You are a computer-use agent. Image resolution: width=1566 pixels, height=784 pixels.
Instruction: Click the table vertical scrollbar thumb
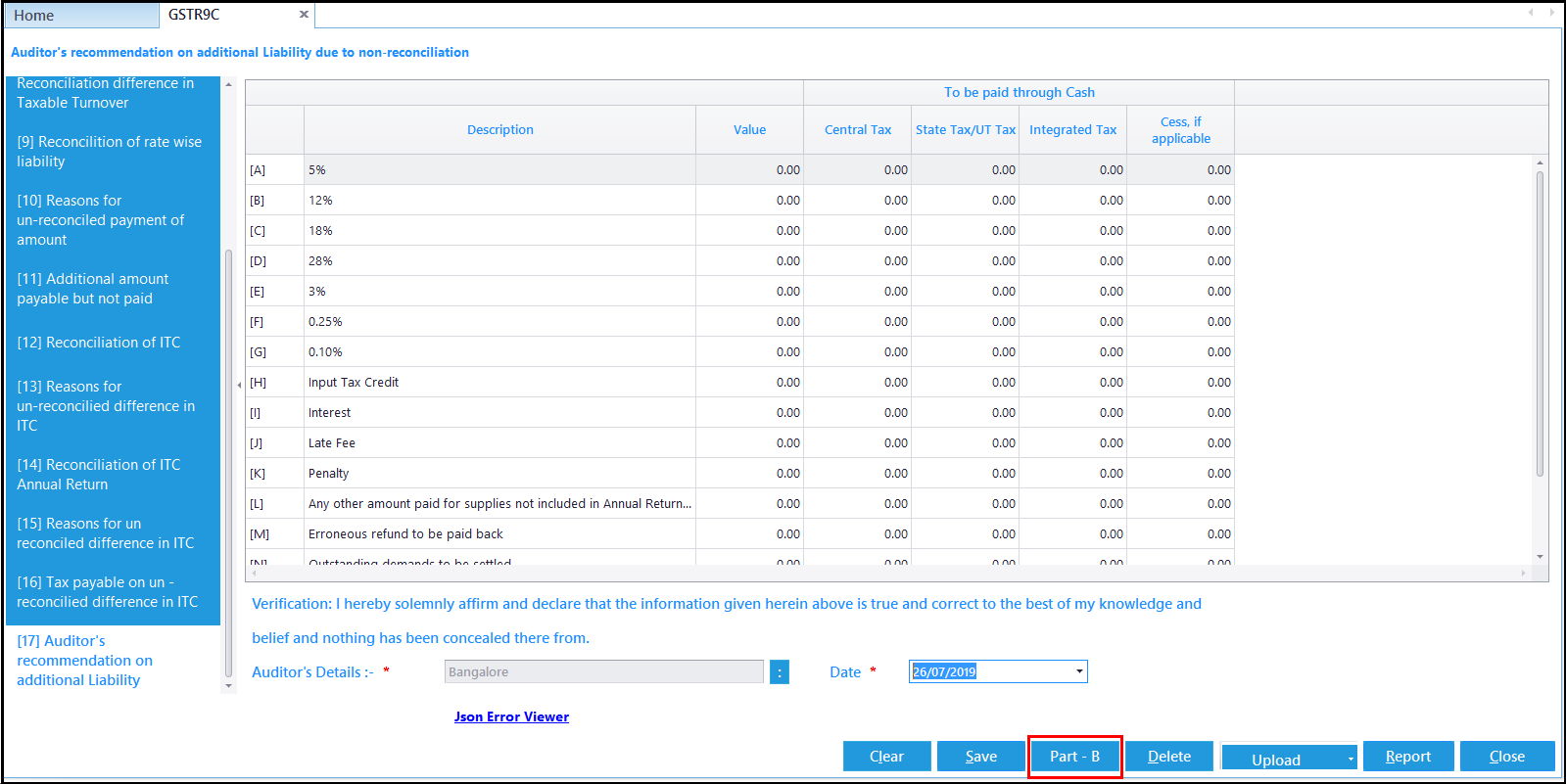pyautogui.click(x=1541, y=323)
